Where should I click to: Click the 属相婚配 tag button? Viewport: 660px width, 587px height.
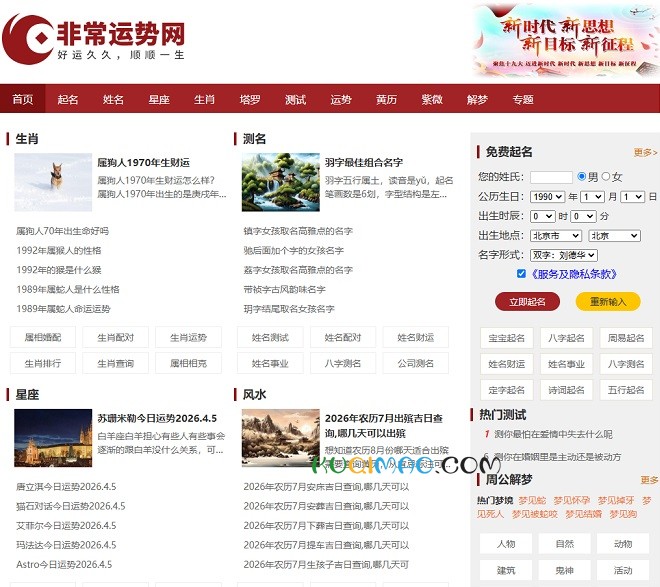click(43, 337)
